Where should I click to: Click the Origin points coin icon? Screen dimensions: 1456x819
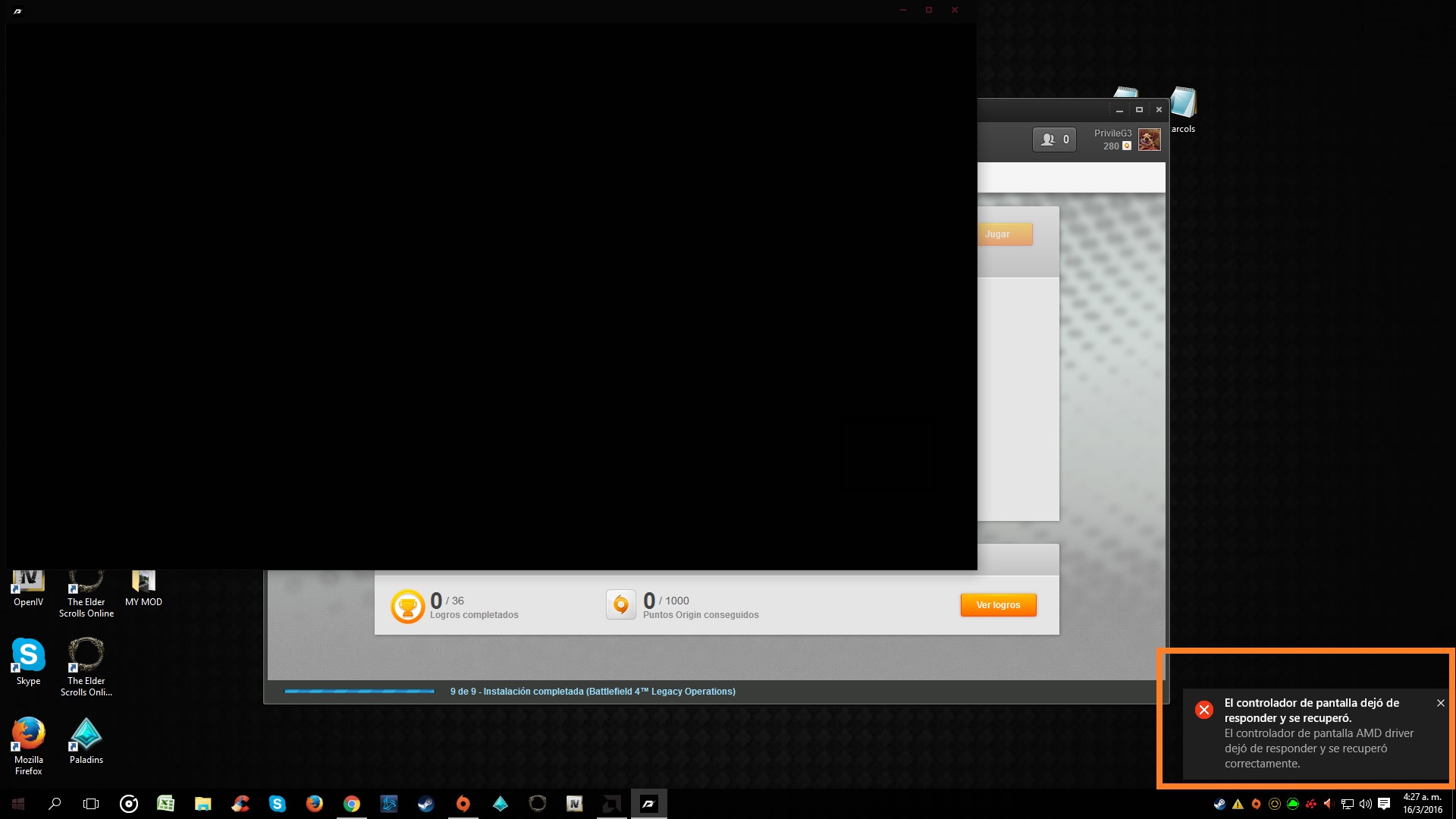[620, 605]
